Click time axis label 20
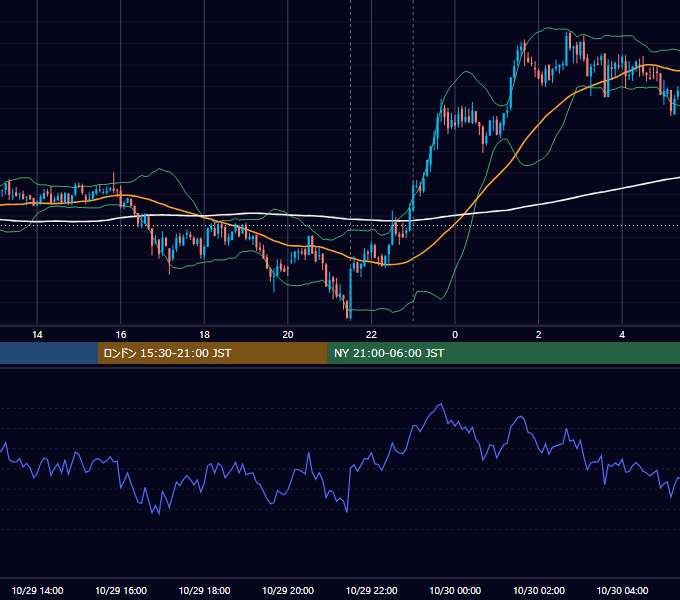The height and width of the screenshot is (600, 680). 288,335
